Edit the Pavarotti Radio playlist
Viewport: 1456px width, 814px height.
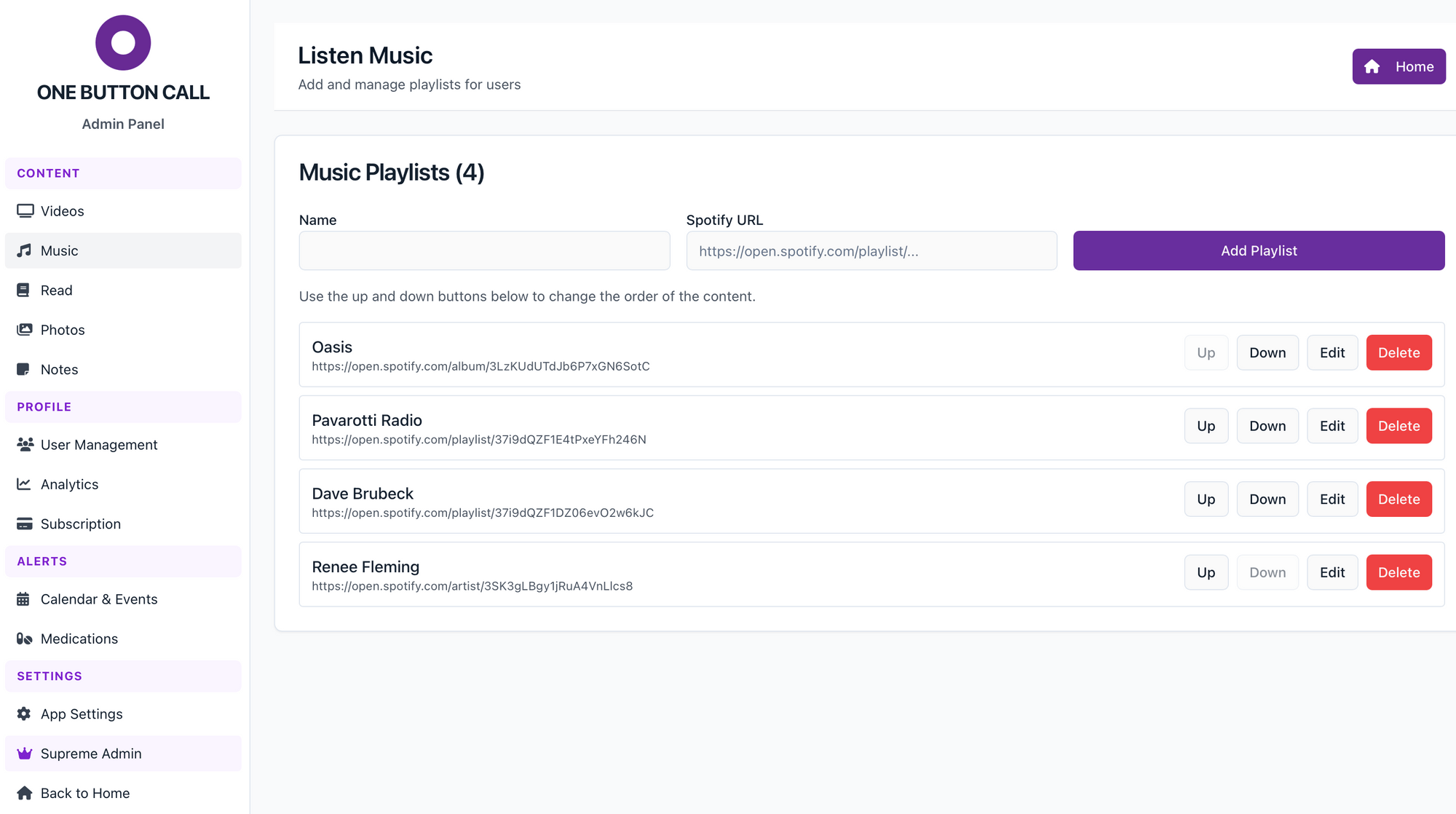[x=1332, y=427]
